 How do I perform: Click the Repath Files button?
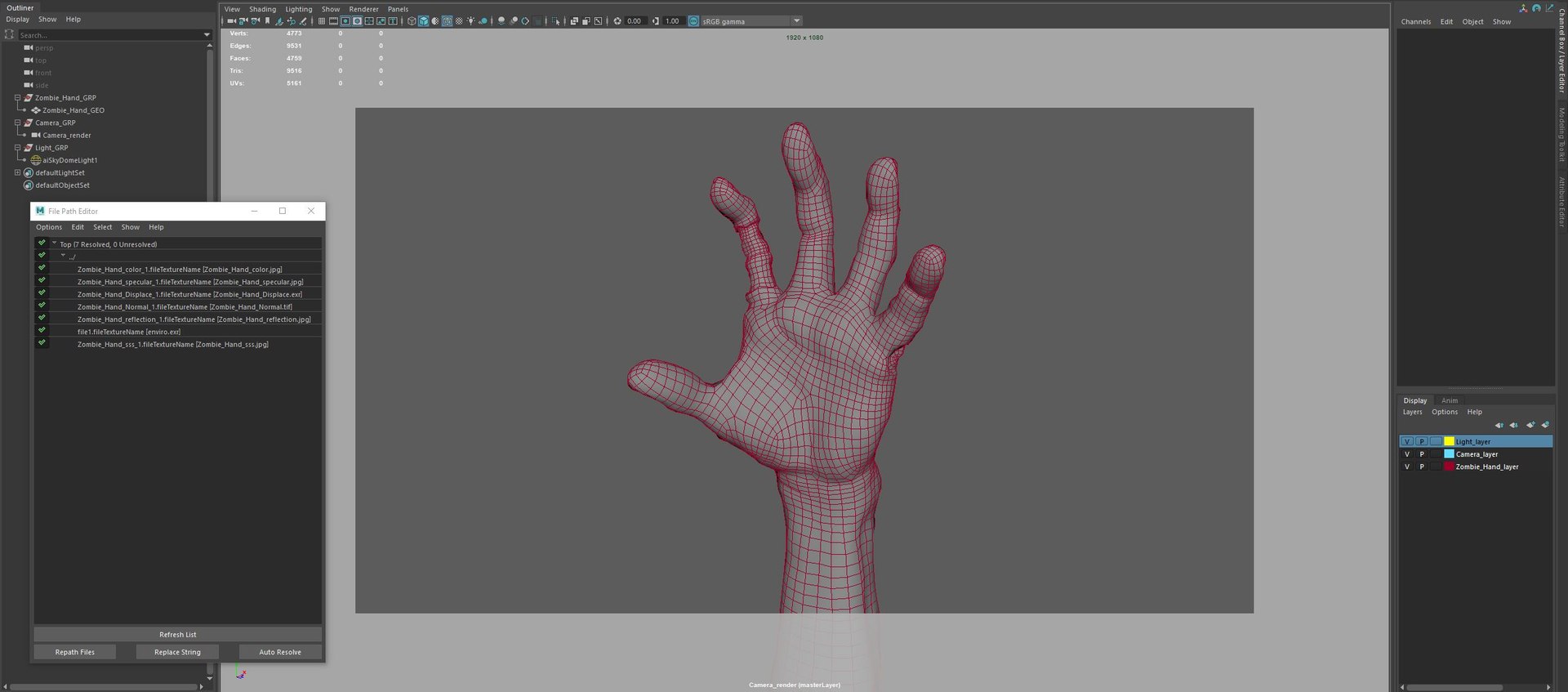75,652
